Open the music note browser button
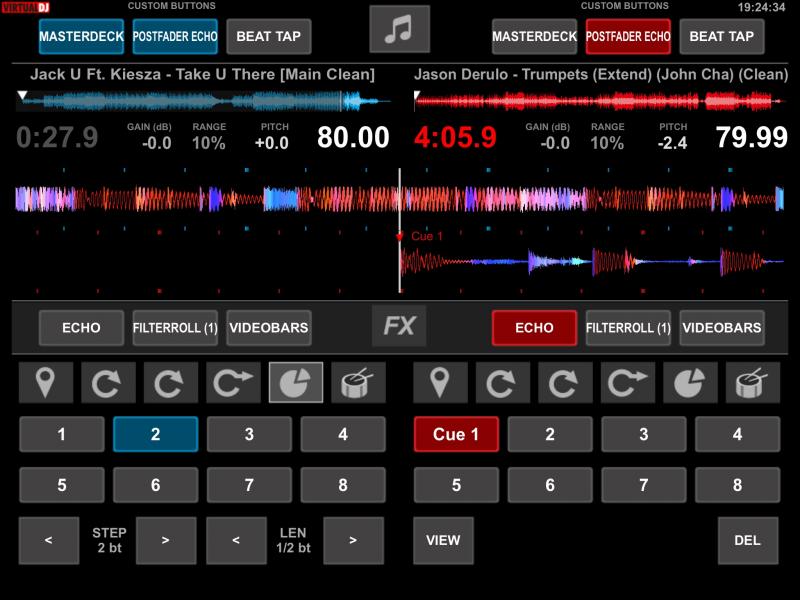This screenshot has width=800, height=600. pos(399,30)
